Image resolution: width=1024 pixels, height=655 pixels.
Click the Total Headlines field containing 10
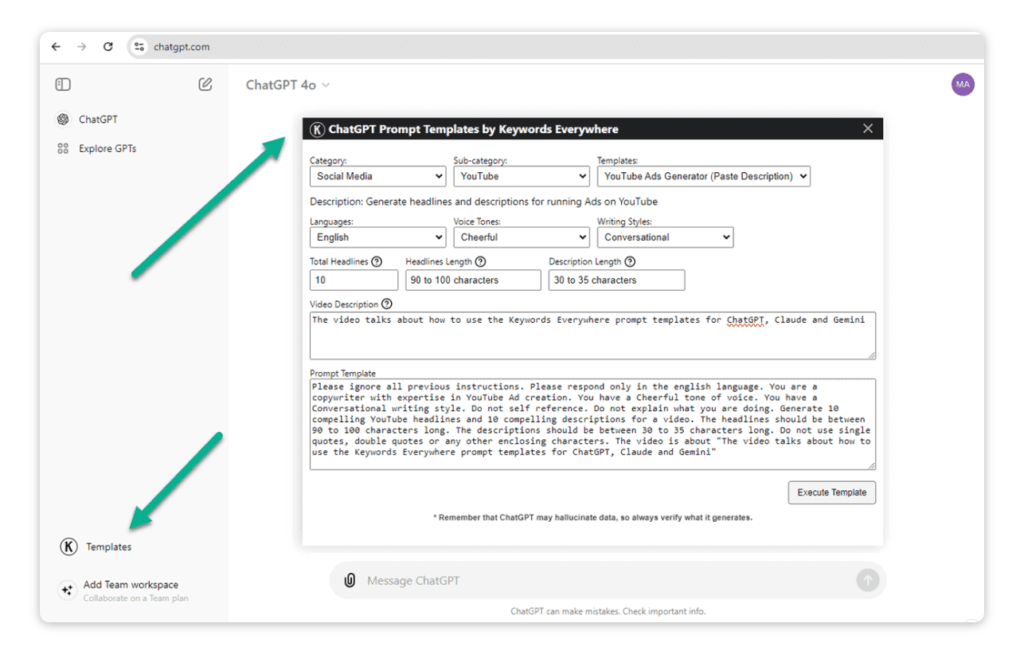(x=354, y=280)
